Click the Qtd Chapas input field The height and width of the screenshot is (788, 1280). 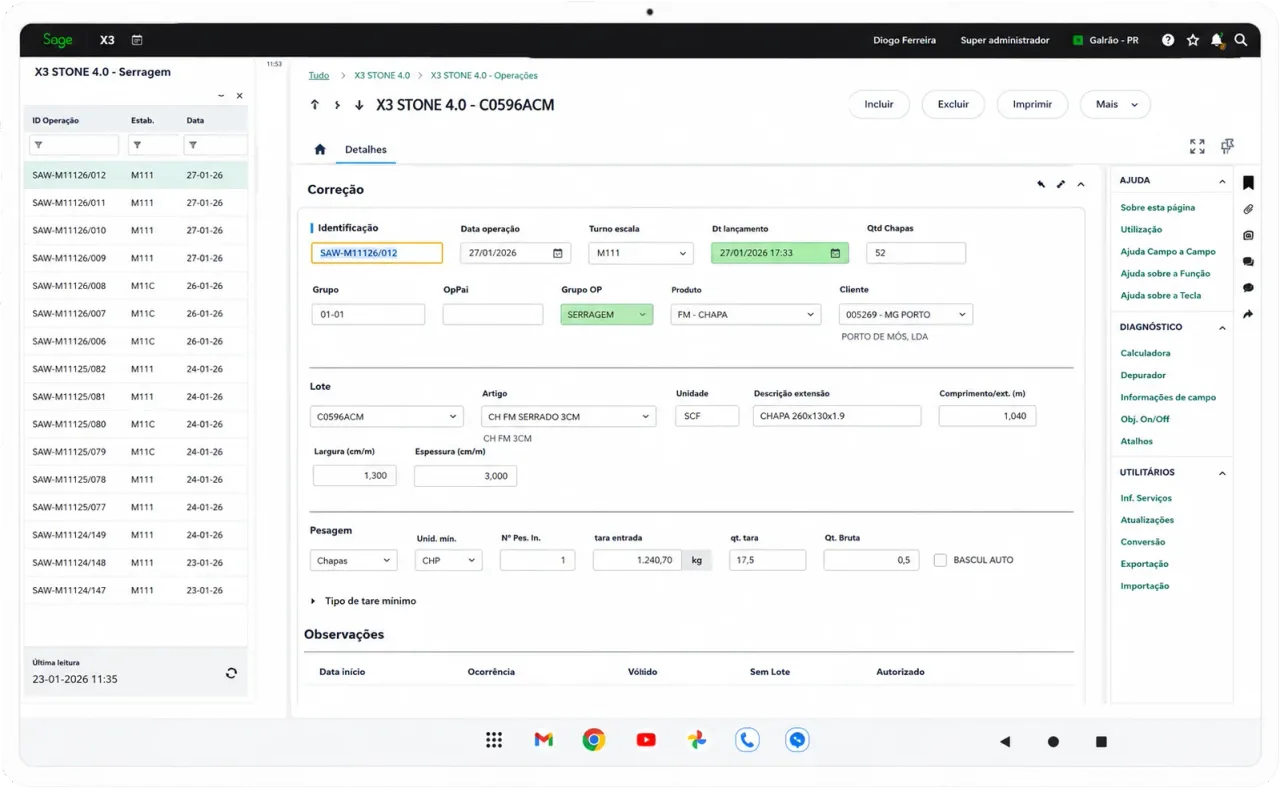(916, 253)
